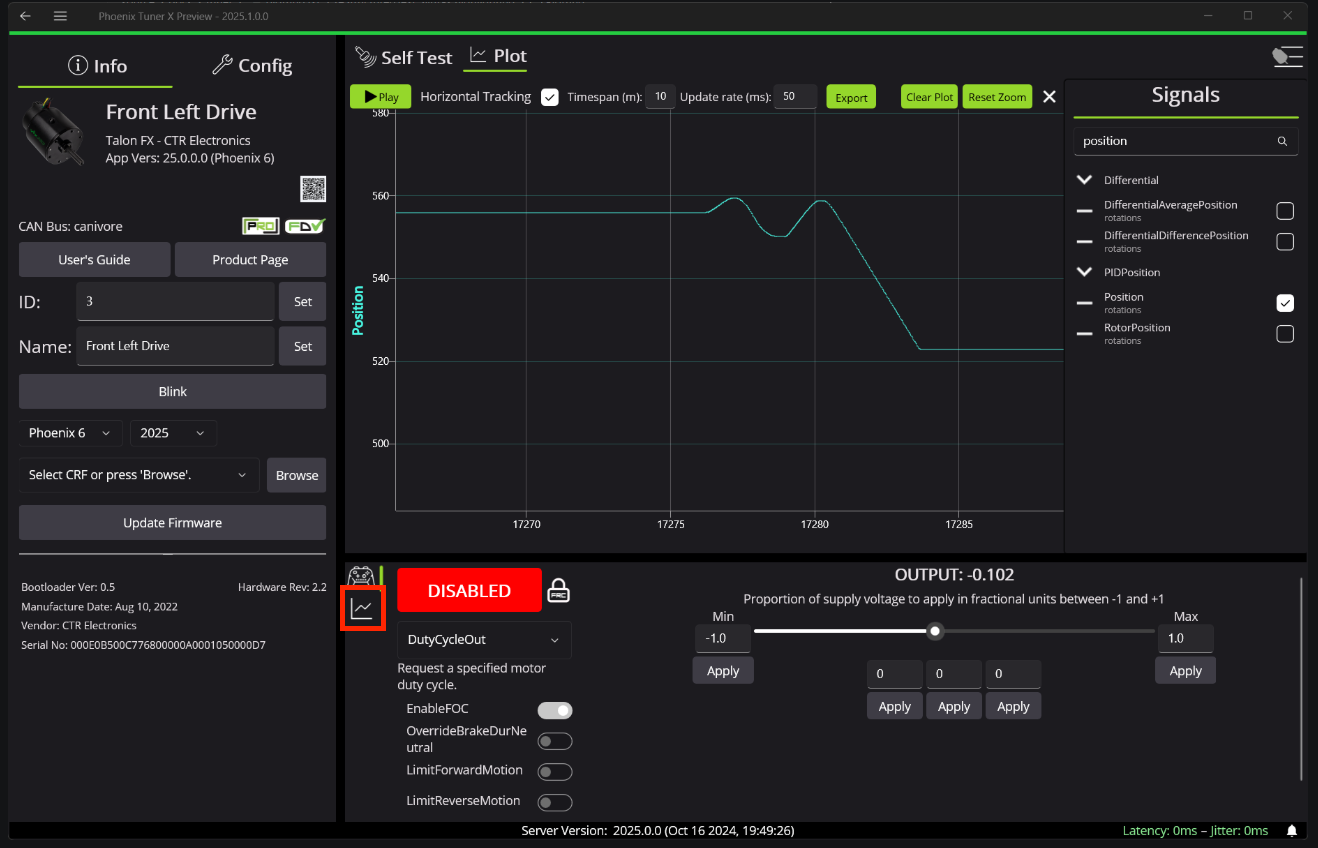
Task: Enable the RotorPosition signal checkbox
Action: pos(1285,334)
